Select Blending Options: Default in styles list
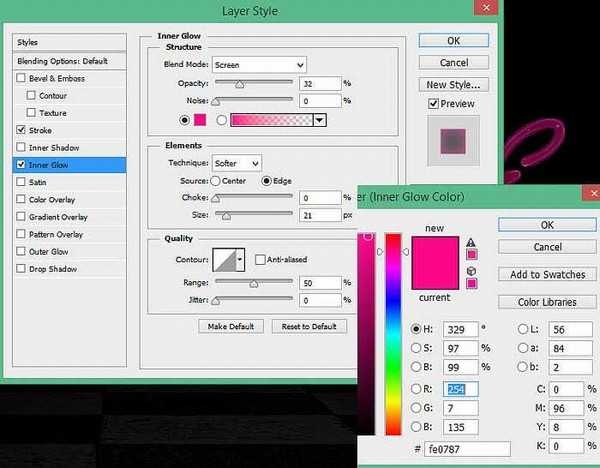600x468 pixels. pyautogui.click(x=63, y=61)
